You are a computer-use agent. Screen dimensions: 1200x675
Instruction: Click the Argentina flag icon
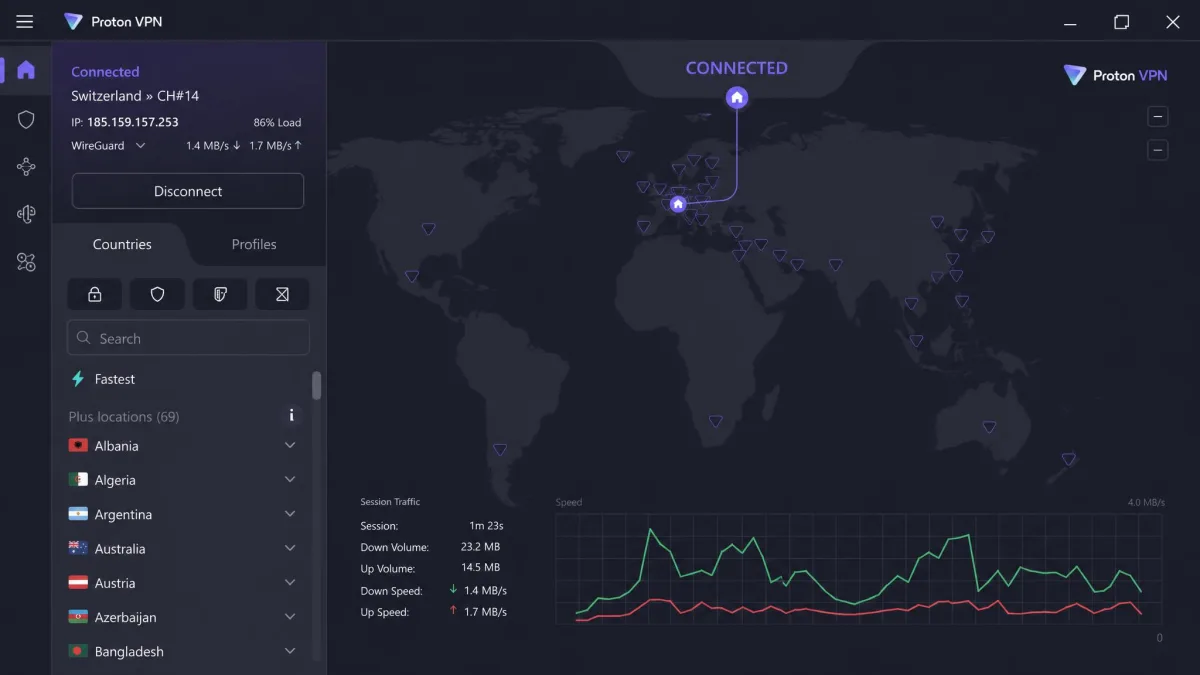click(78, 514)
